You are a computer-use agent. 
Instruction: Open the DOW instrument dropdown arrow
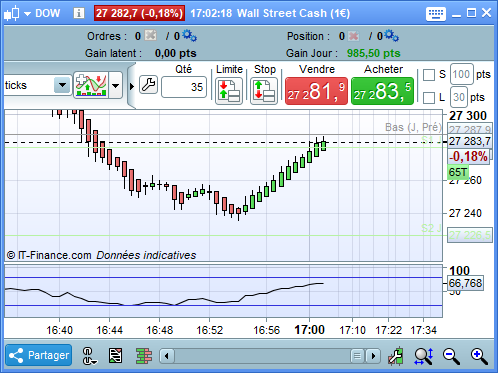[x=27, y=14]
